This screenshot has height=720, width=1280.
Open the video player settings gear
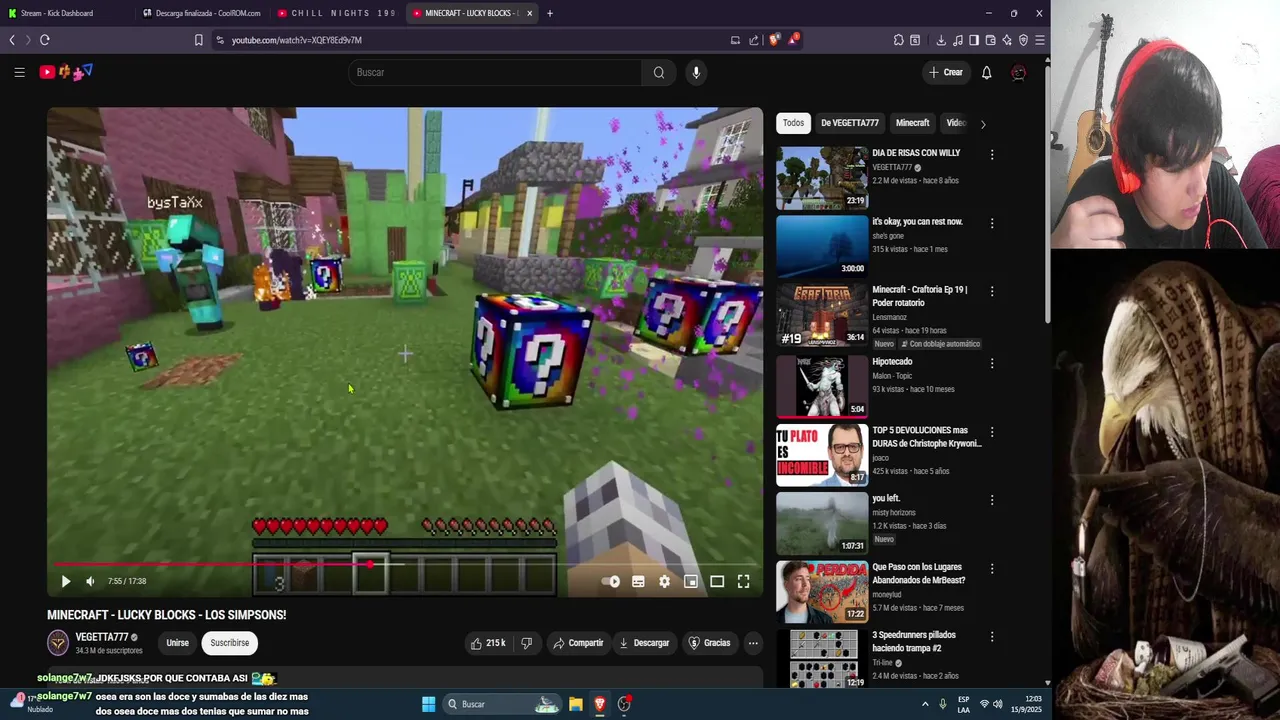tap(664, 581)
